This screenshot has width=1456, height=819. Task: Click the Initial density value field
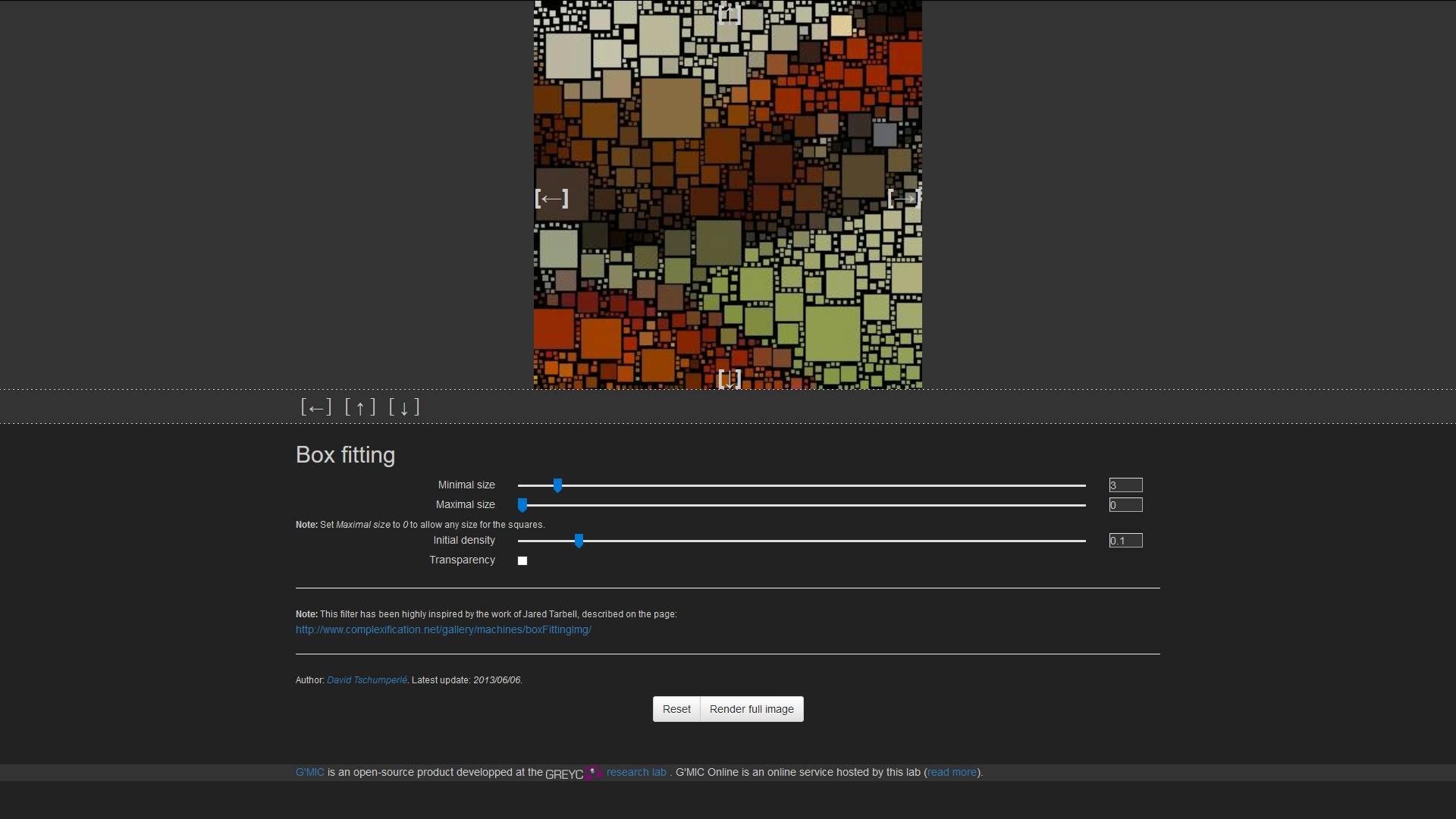[1125, 541]
